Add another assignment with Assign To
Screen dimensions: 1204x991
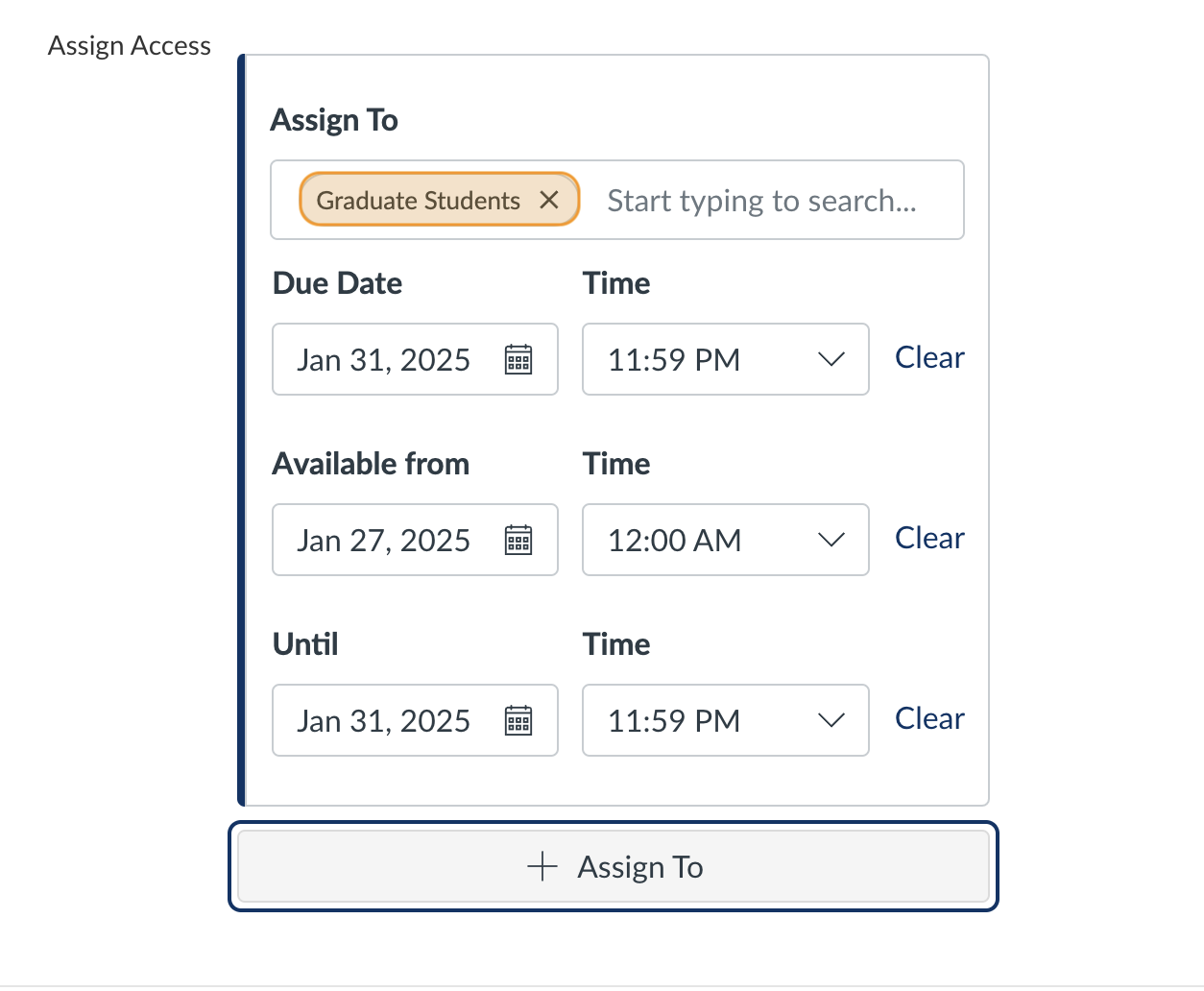(x=614, y=865)
